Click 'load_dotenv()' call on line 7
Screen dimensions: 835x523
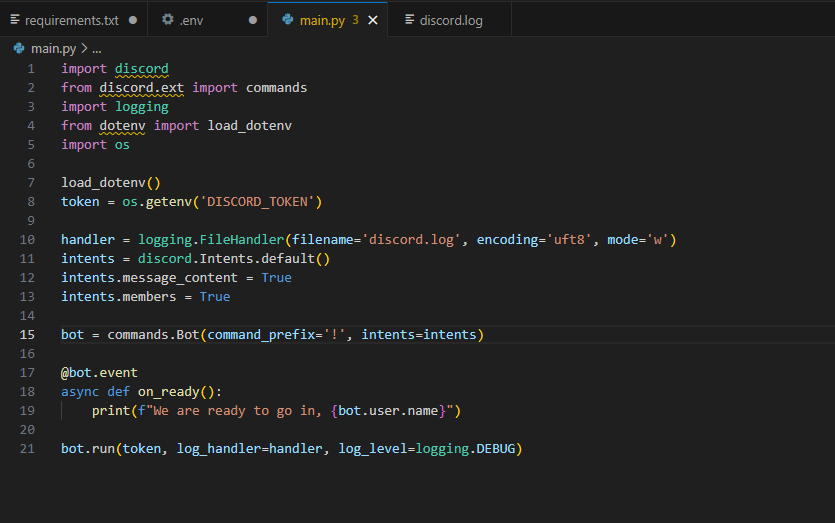[x=111, y=183]
